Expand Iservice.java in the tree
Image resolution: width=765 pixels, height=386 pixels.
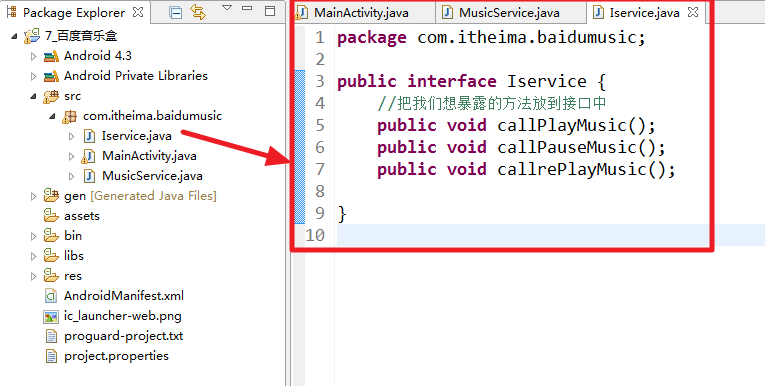tap(71, 136)
